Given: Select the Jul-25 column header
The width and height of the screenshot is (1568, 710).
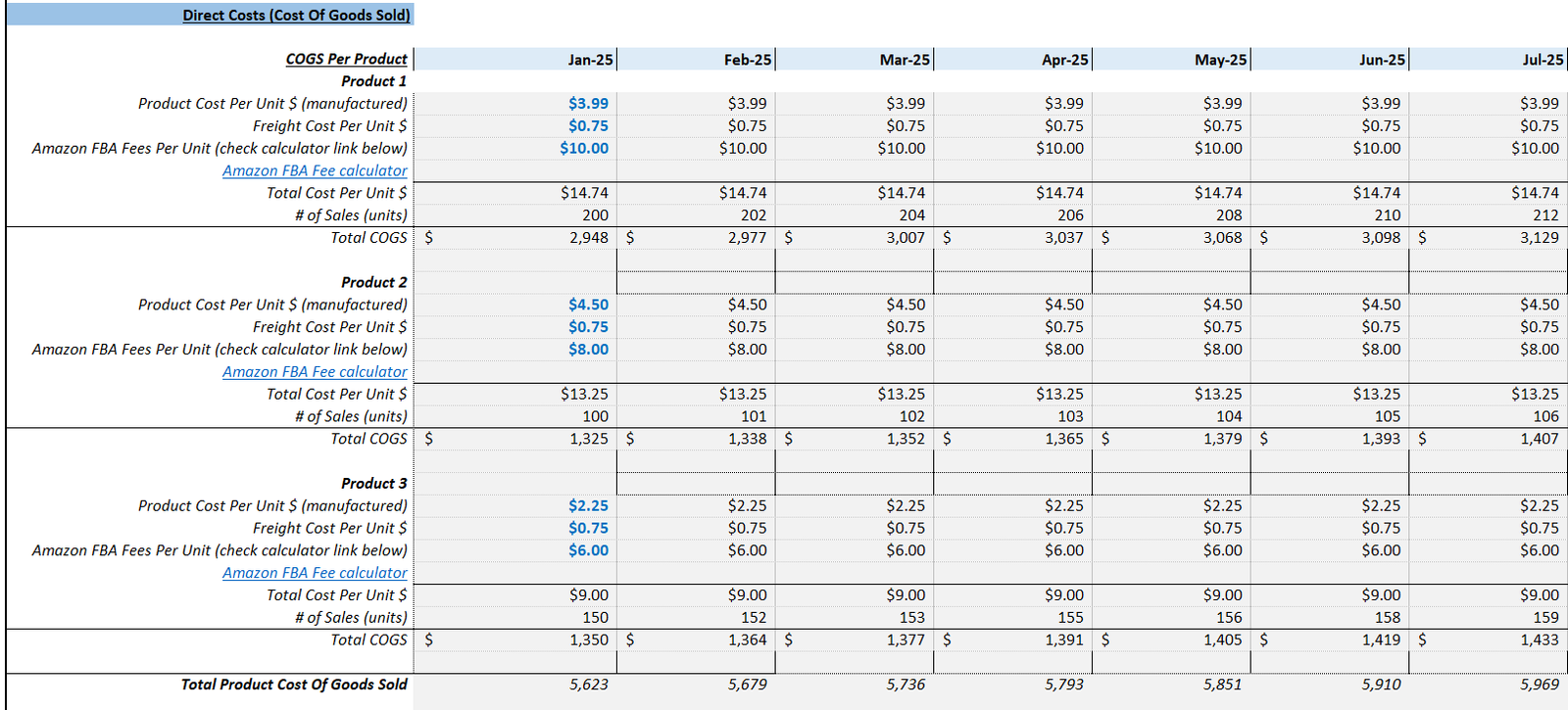Looking at the screenshot, I should 1543,60.
